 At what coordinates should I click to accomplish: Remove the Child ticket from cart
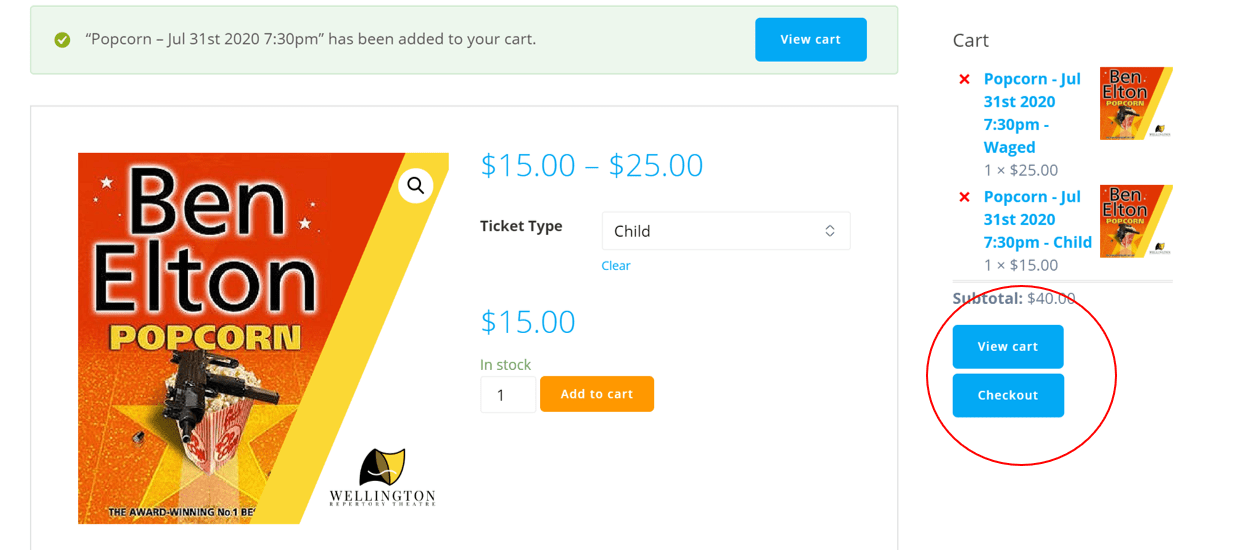pos(964,197)
